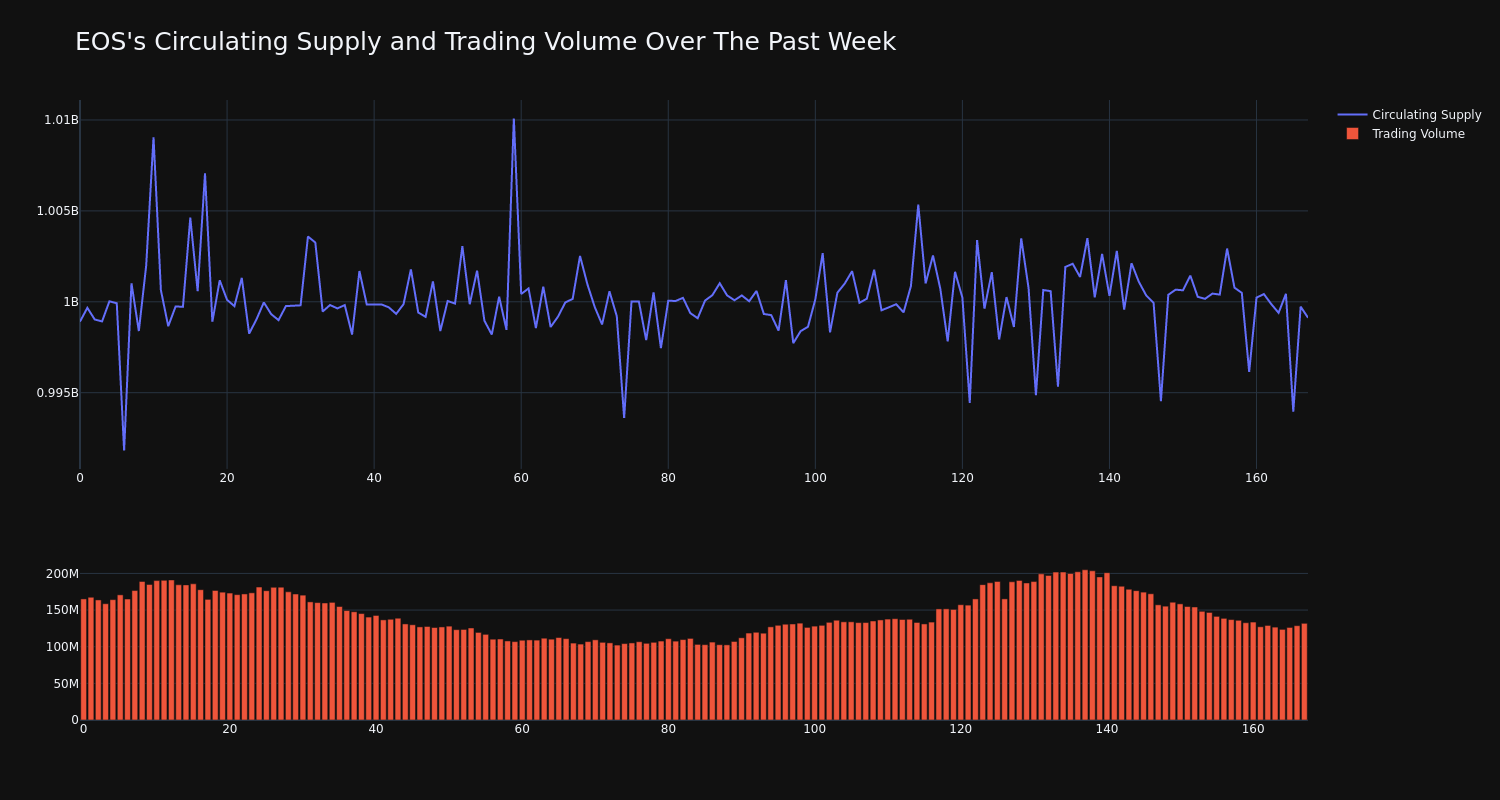The height and width of the screenshot is (800, 1500).
Task: Click the 50M volume axis label
Action: click(x=66, y=684)
